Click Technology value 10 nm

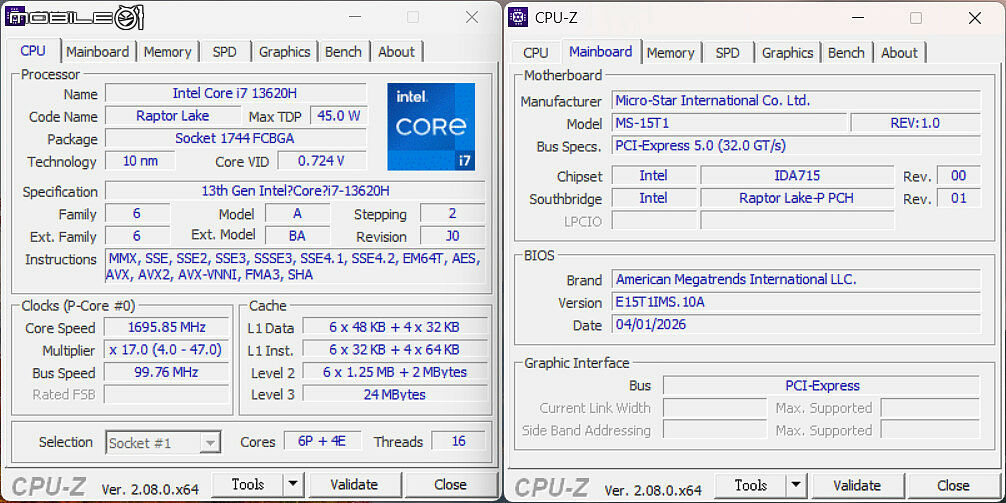tap(140, 161)
